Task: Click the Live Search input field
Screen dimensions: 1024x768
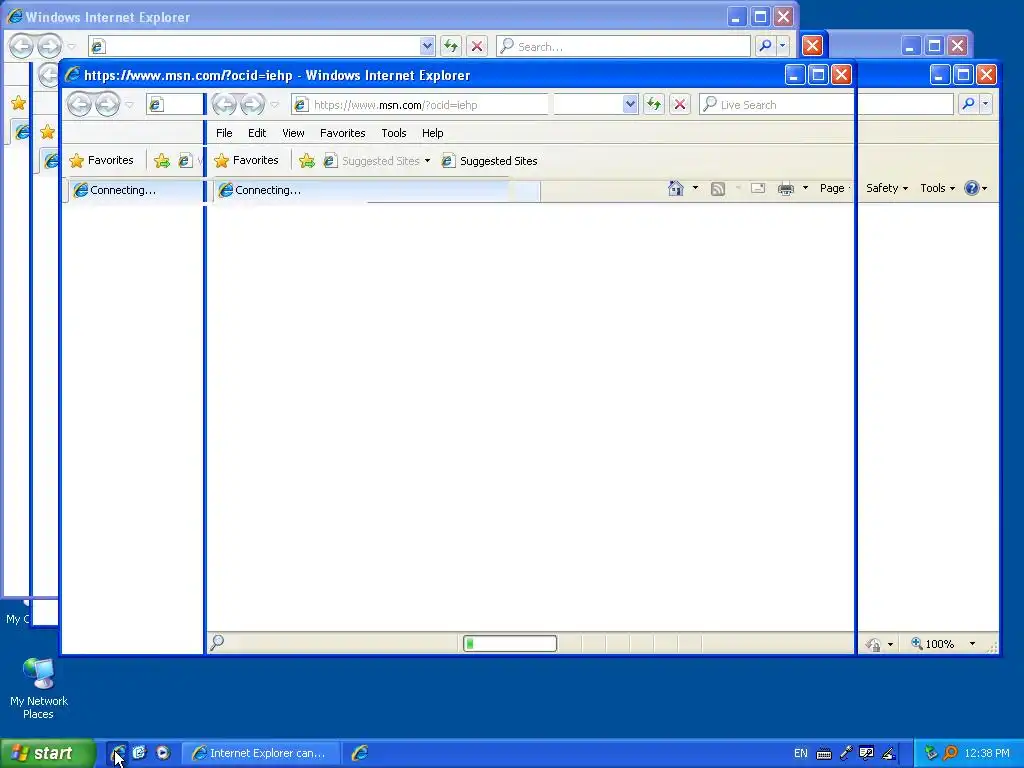Action: [827, 104]
